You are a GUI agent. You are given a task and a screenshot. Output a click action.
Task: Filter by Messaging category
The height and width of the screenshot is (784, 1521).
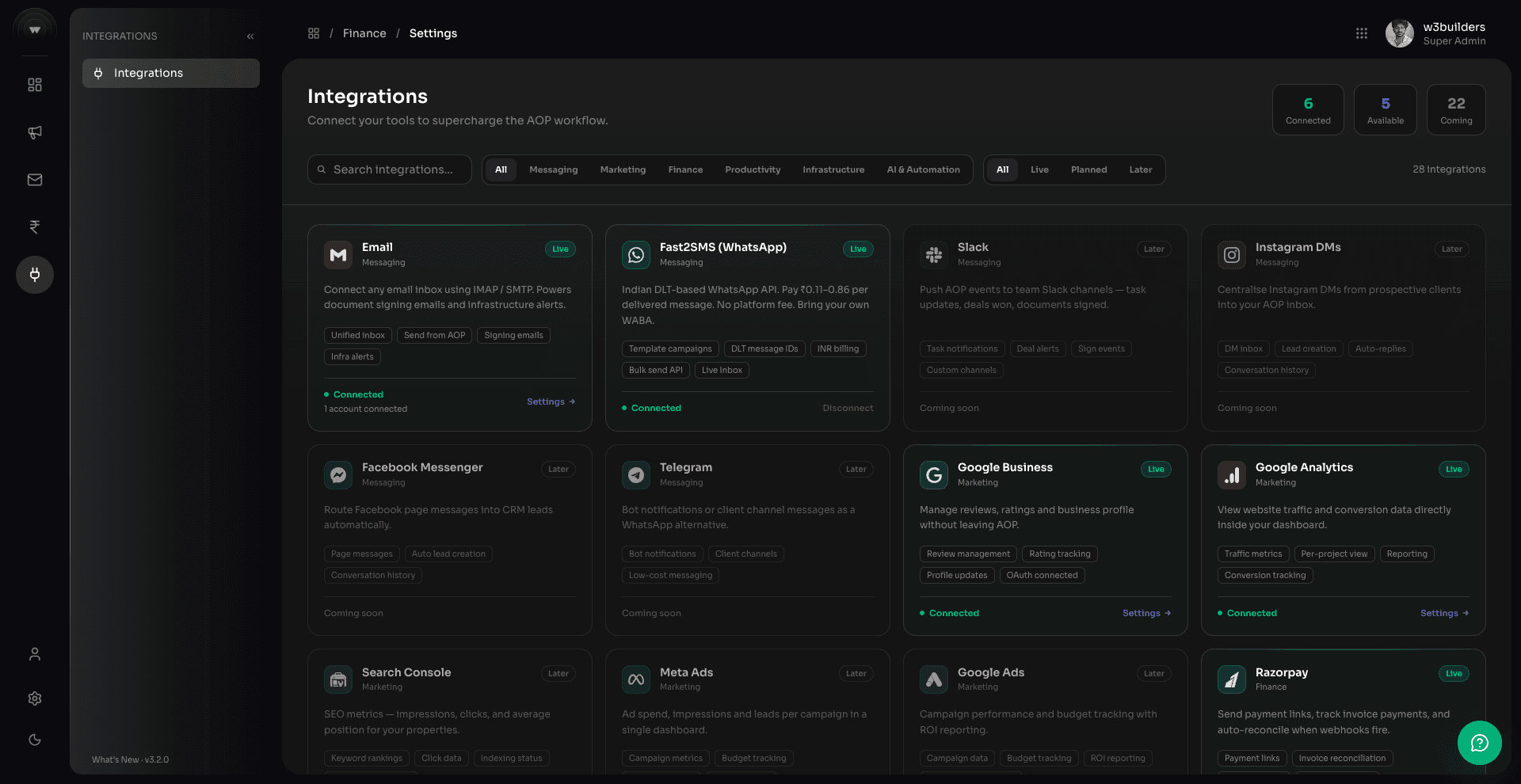click(553, 169)
